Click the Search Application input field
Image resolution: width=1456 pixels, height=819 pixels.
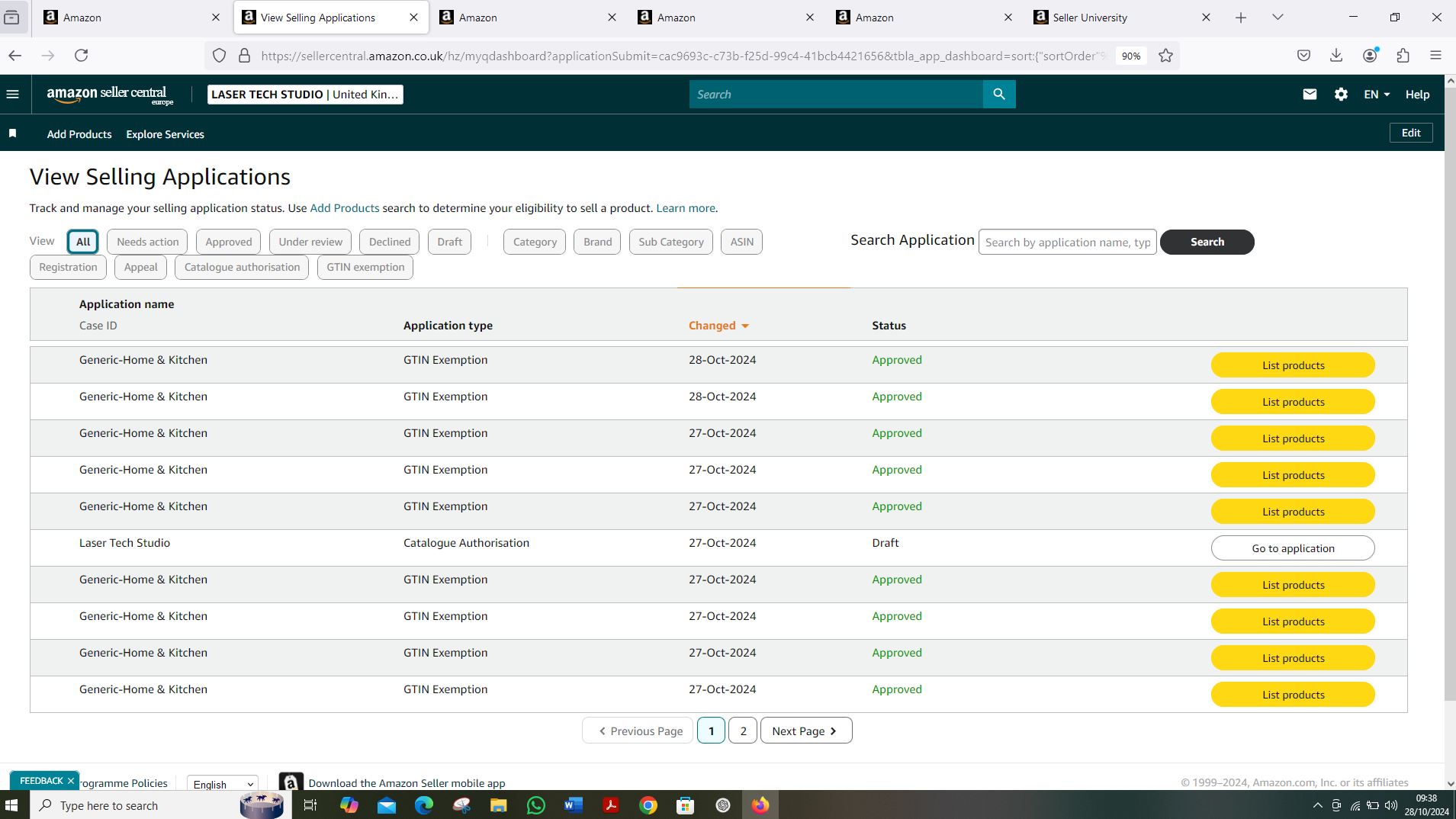click(1067, 242)
